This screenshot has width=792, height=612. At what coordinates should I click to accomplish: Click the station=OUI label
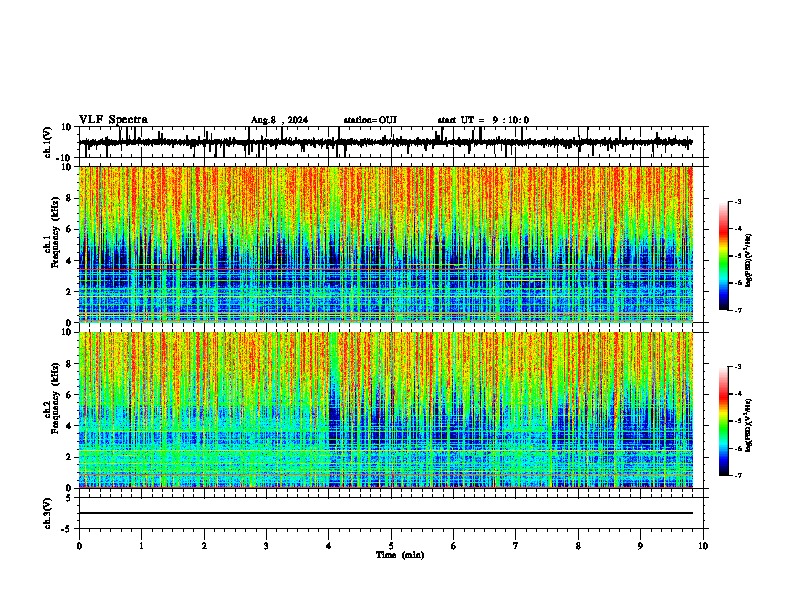tap(370, 120)
